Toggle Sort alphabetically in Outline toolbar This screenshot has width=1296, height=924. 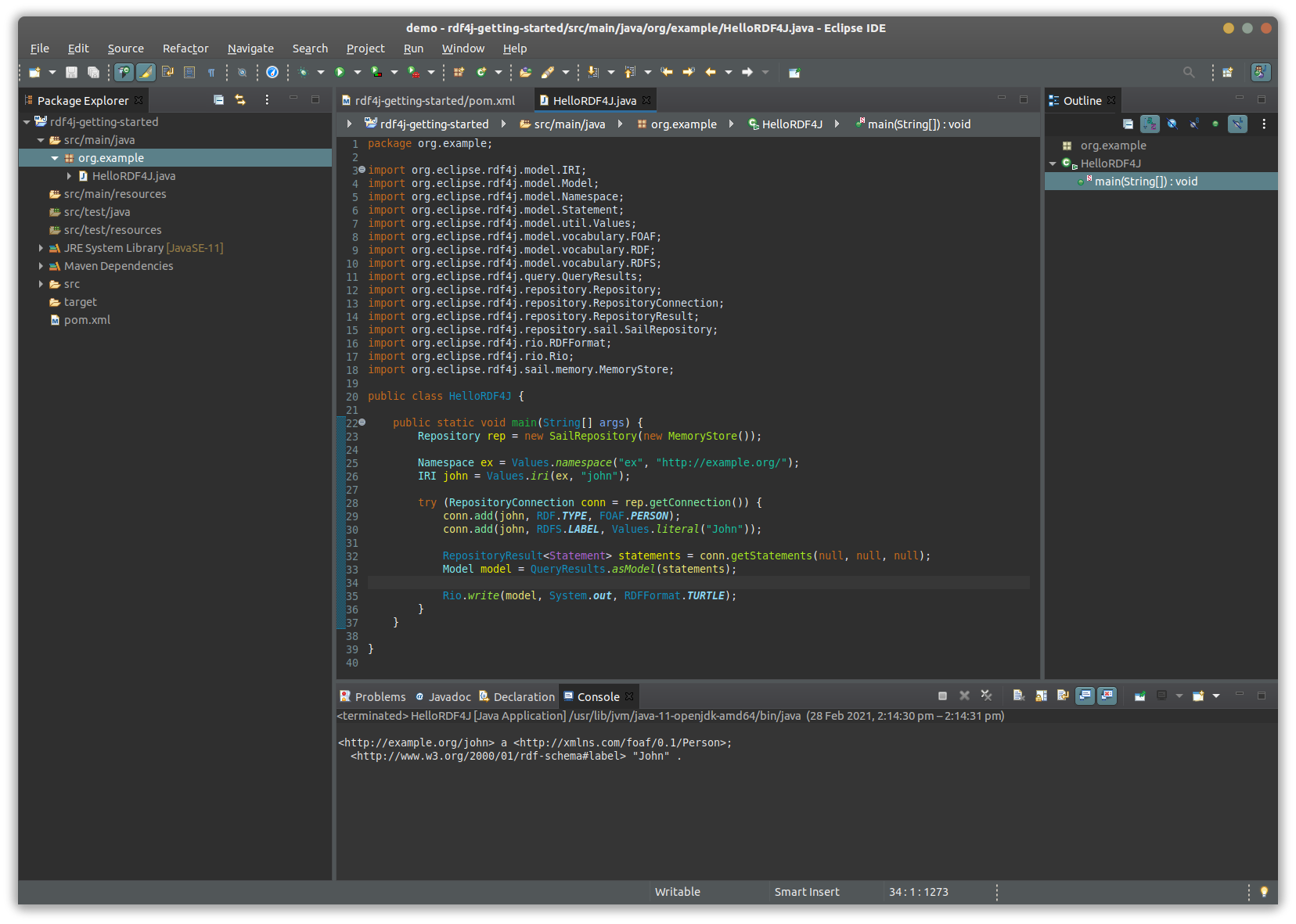(1150, 124)
